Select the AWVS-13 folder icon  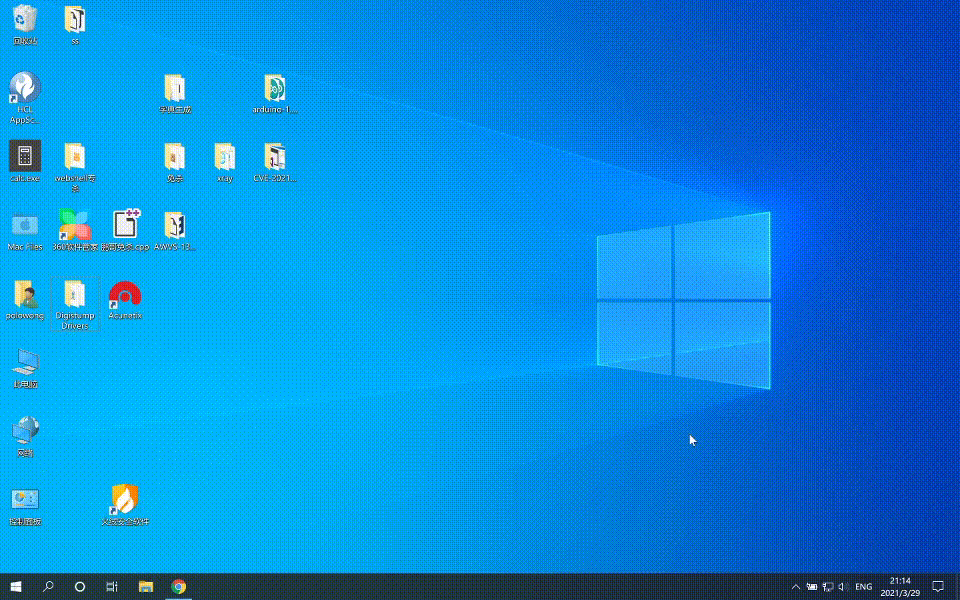pos(174,231)
